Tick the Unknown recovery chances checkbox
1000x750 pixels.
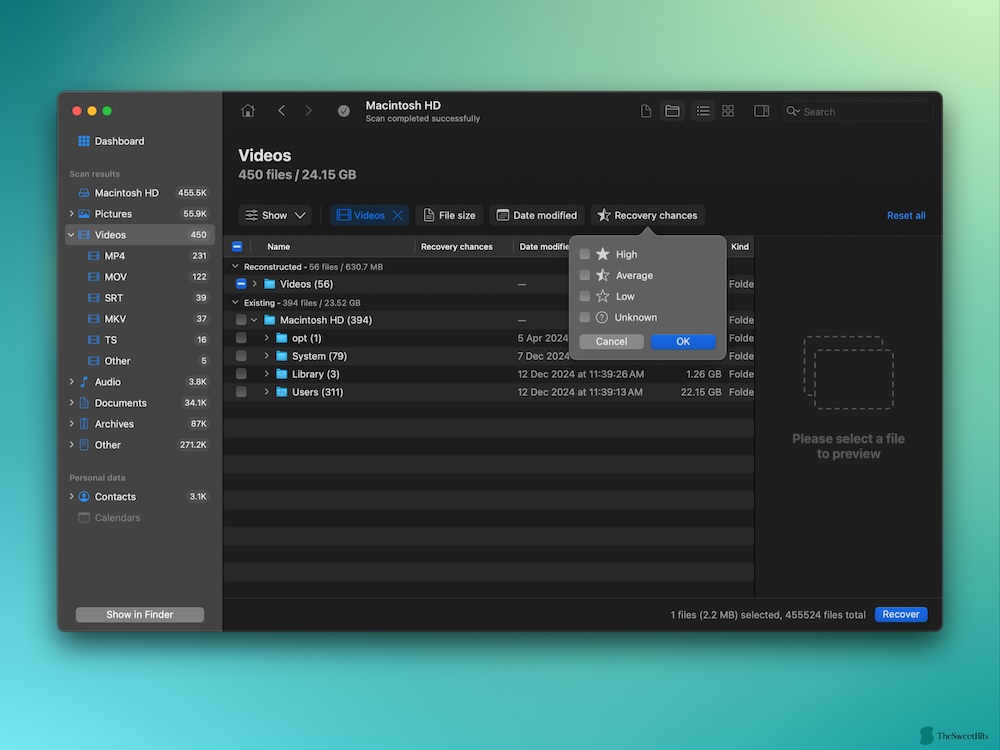tap(585, 317)
